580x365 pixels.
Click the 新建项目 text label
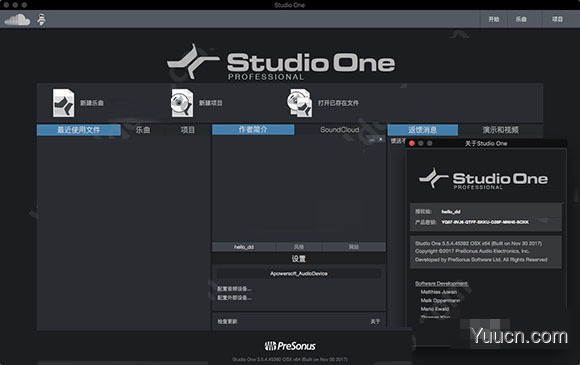click(x=210, y=103)
